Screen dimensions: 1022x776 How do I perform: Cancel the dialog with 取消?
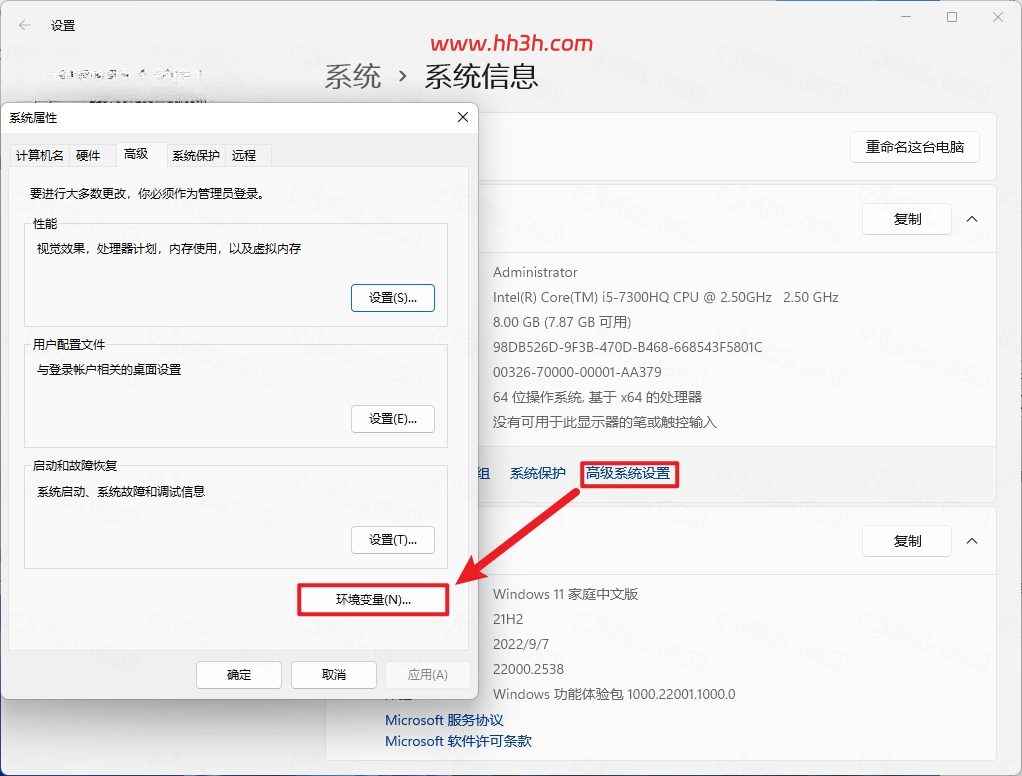(x=334, y=675)
